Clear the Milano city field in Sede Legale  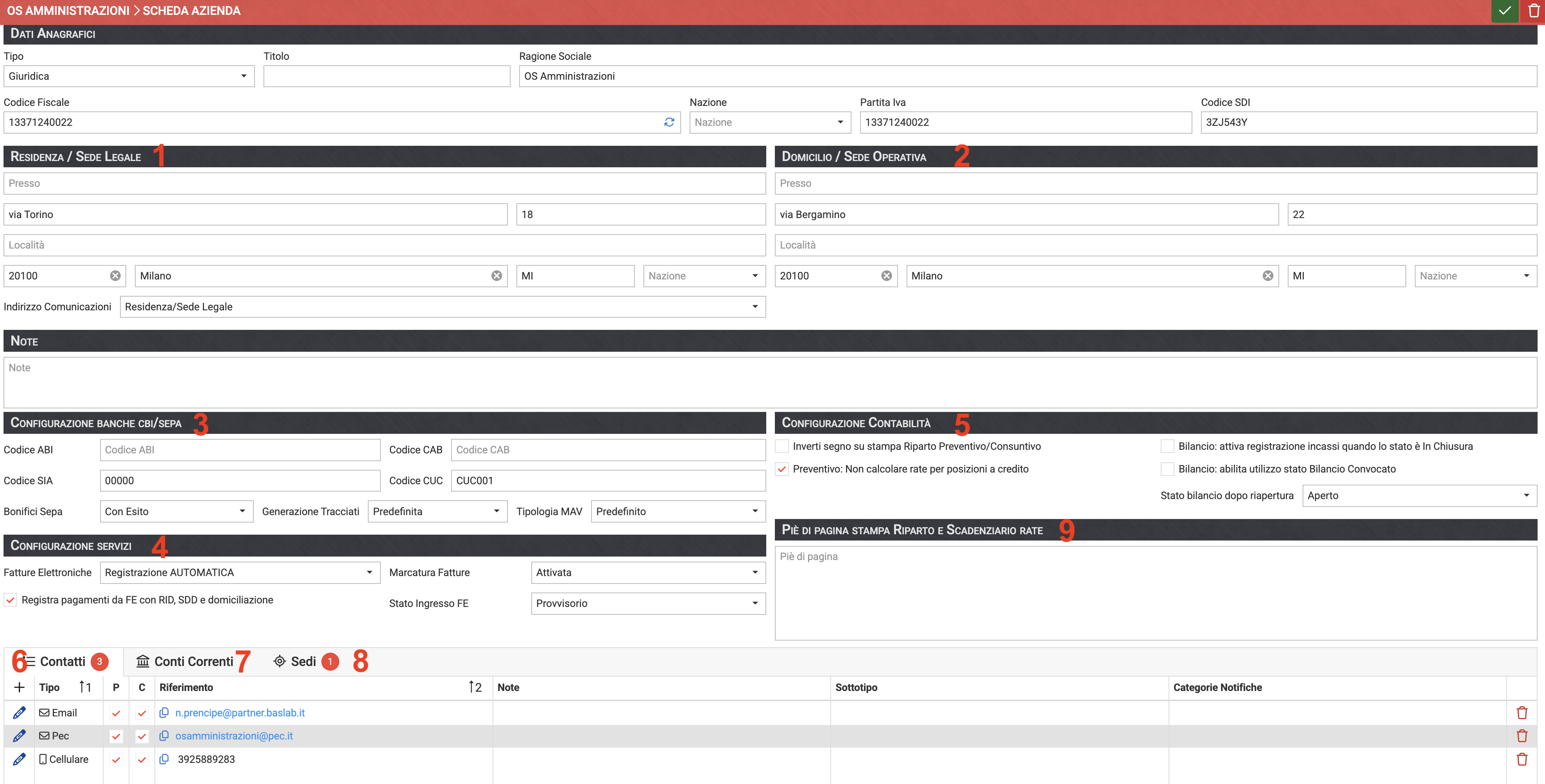click(x=496, y=276)
